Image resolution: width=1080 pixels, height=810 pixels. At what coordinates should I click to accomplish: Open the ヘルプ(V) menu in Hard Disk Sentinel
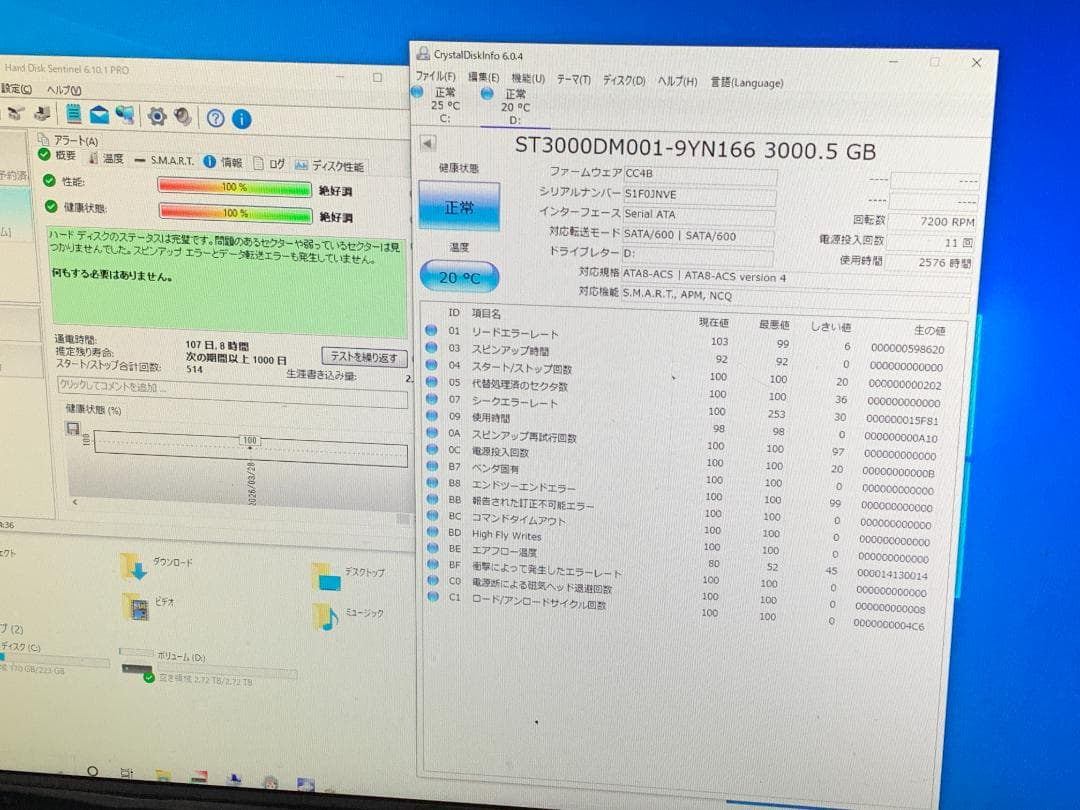tap(63, 90)
